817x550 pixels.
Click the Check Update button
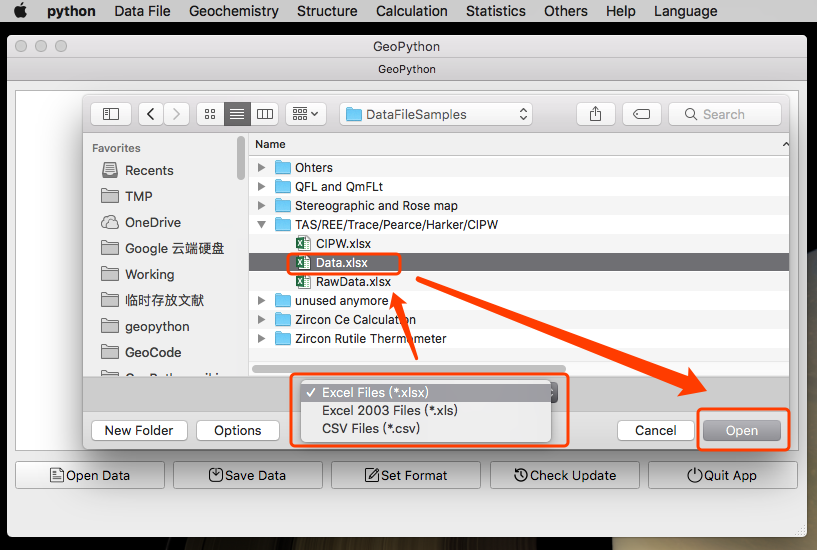point(565,475)
